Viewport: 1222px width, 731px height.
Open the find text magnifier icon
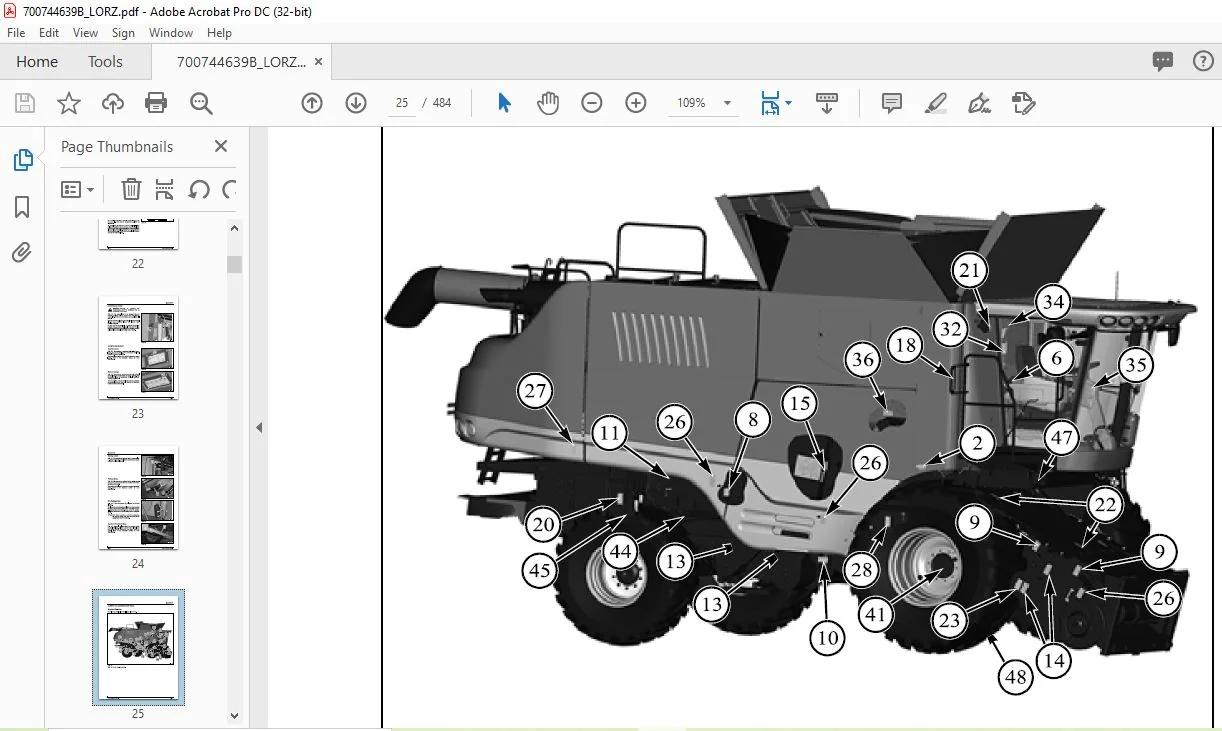pyautogui.click(x=201, y=103)
